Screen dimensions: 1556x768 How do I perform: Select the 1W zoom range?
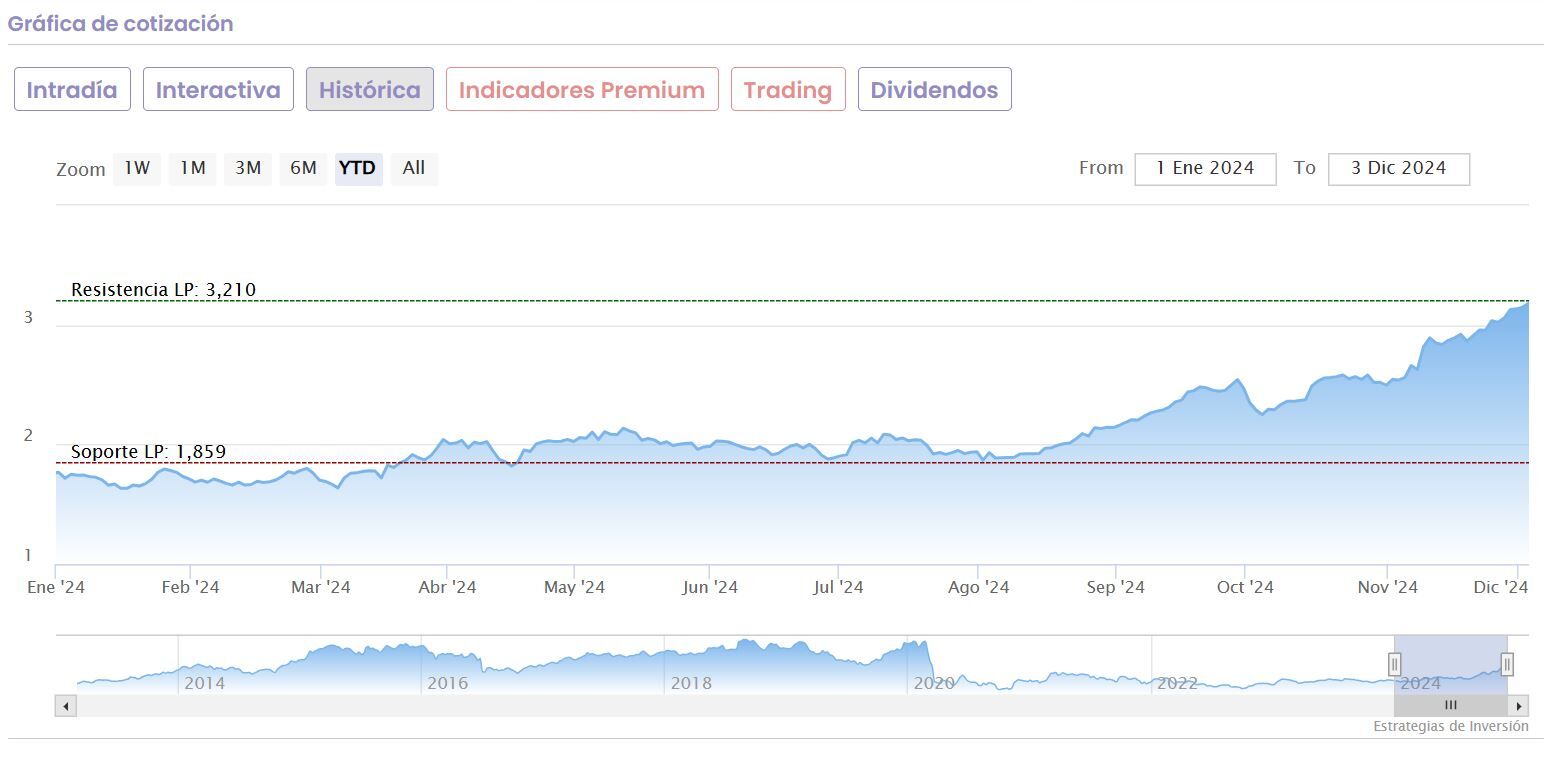[x=137, y=168]
